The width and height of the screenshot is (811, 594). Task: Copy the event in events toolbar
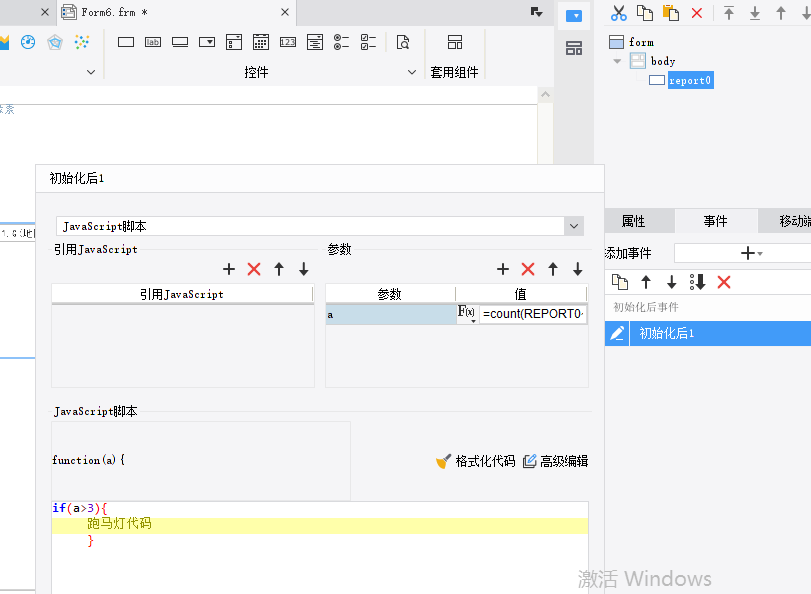620,282
